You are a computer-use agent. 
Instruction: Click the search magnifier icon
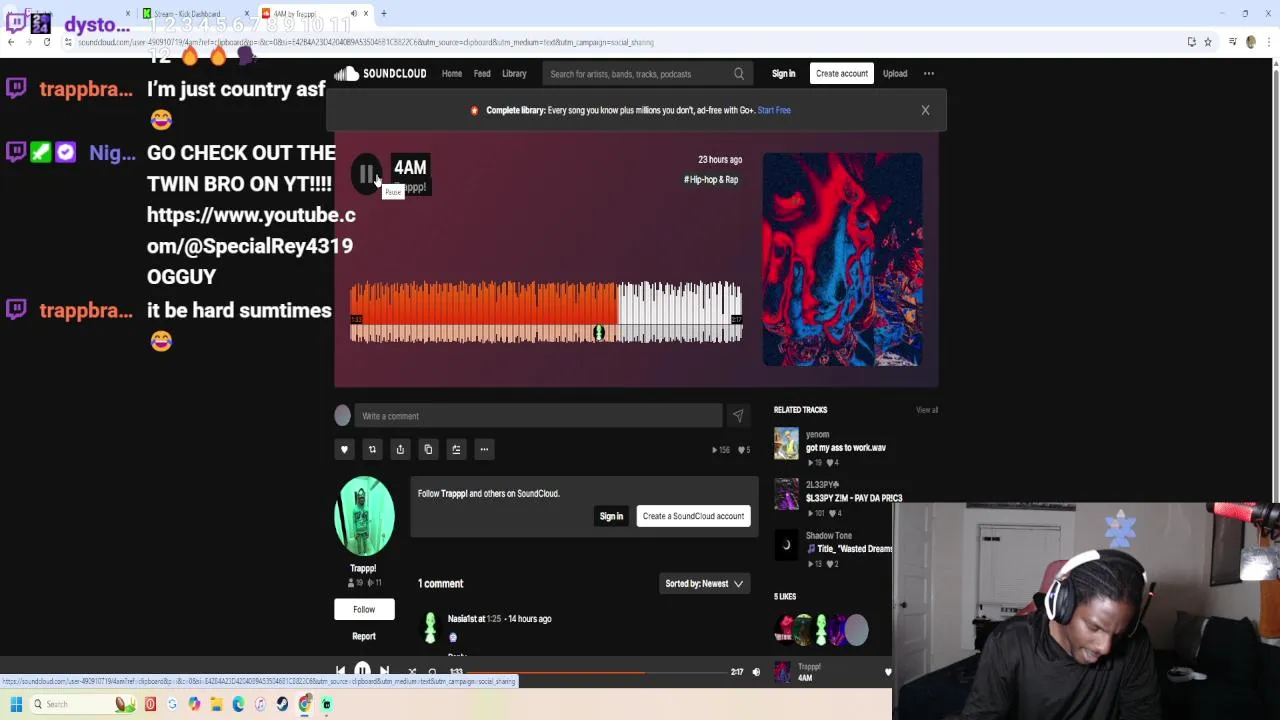pos(739,74)
